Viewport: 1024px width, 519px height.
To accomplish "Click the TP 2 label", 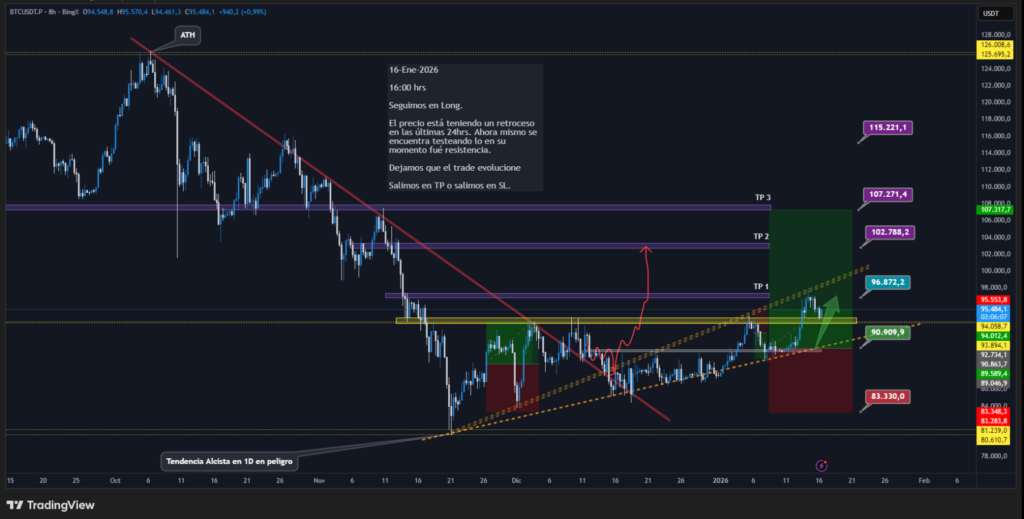I will 761,236.
